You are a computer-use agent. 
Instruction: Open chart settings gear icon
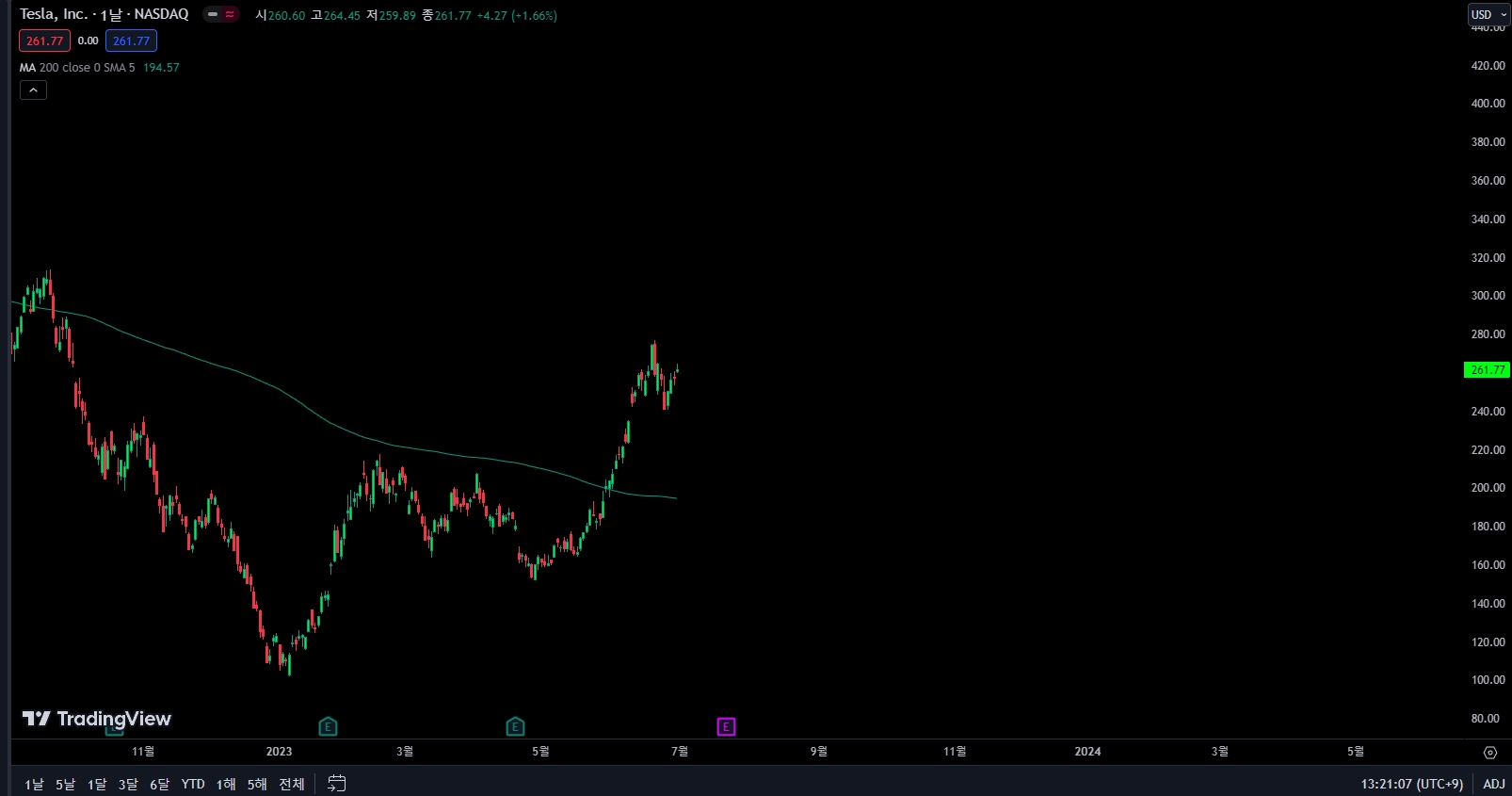tap(1489, 752)
